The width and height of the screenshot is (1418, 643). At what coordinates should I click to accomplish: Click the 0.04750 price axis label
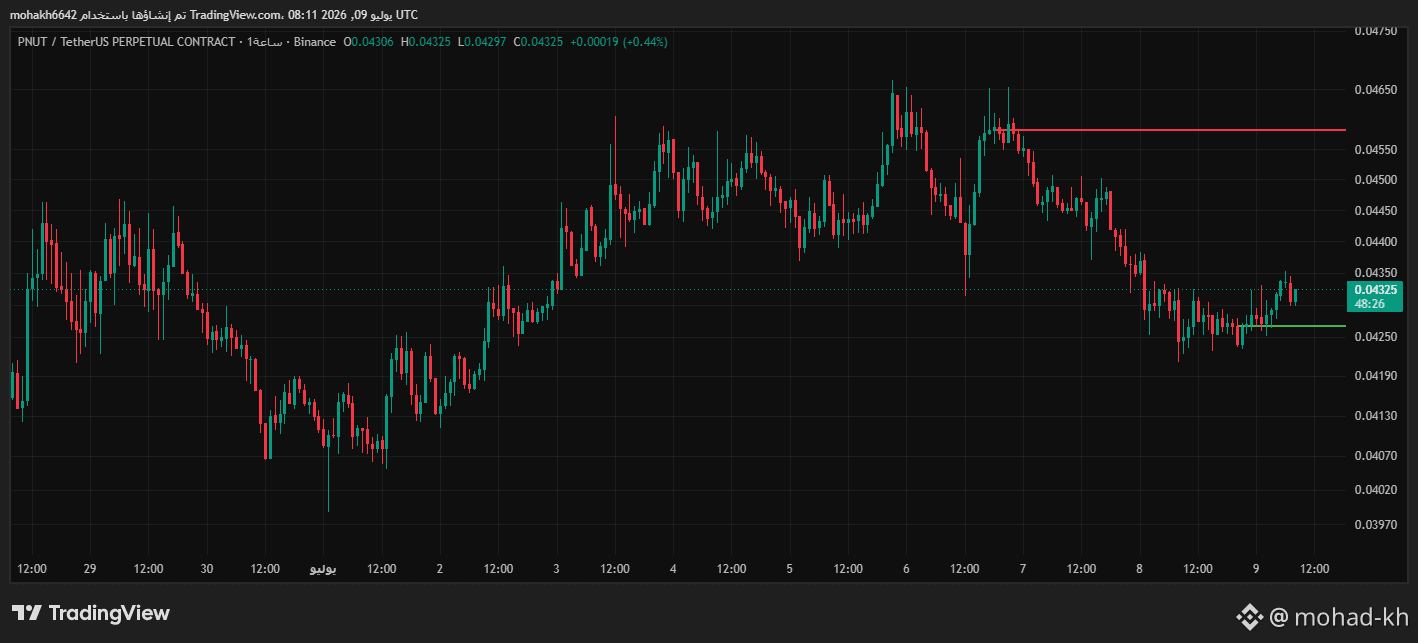pyautogui.click(x=1375, y=31)
